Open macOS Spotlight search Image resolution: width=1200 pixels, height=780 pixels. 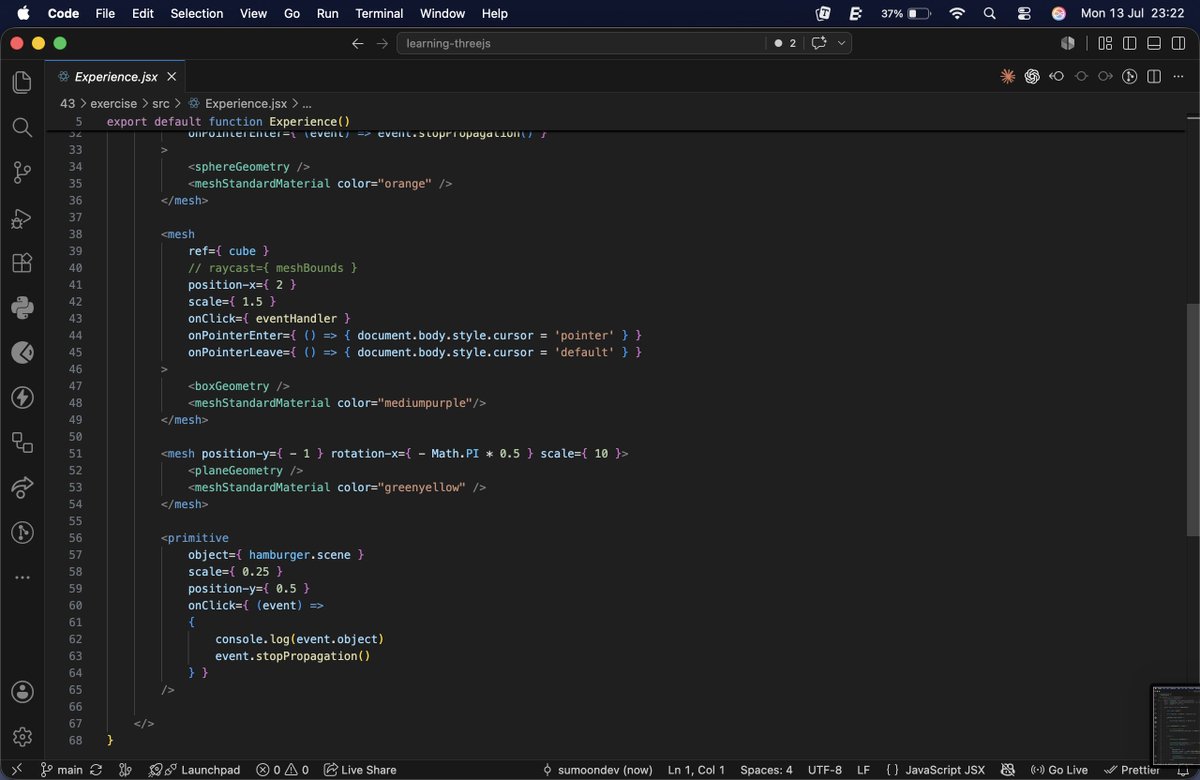pos(990,13)
